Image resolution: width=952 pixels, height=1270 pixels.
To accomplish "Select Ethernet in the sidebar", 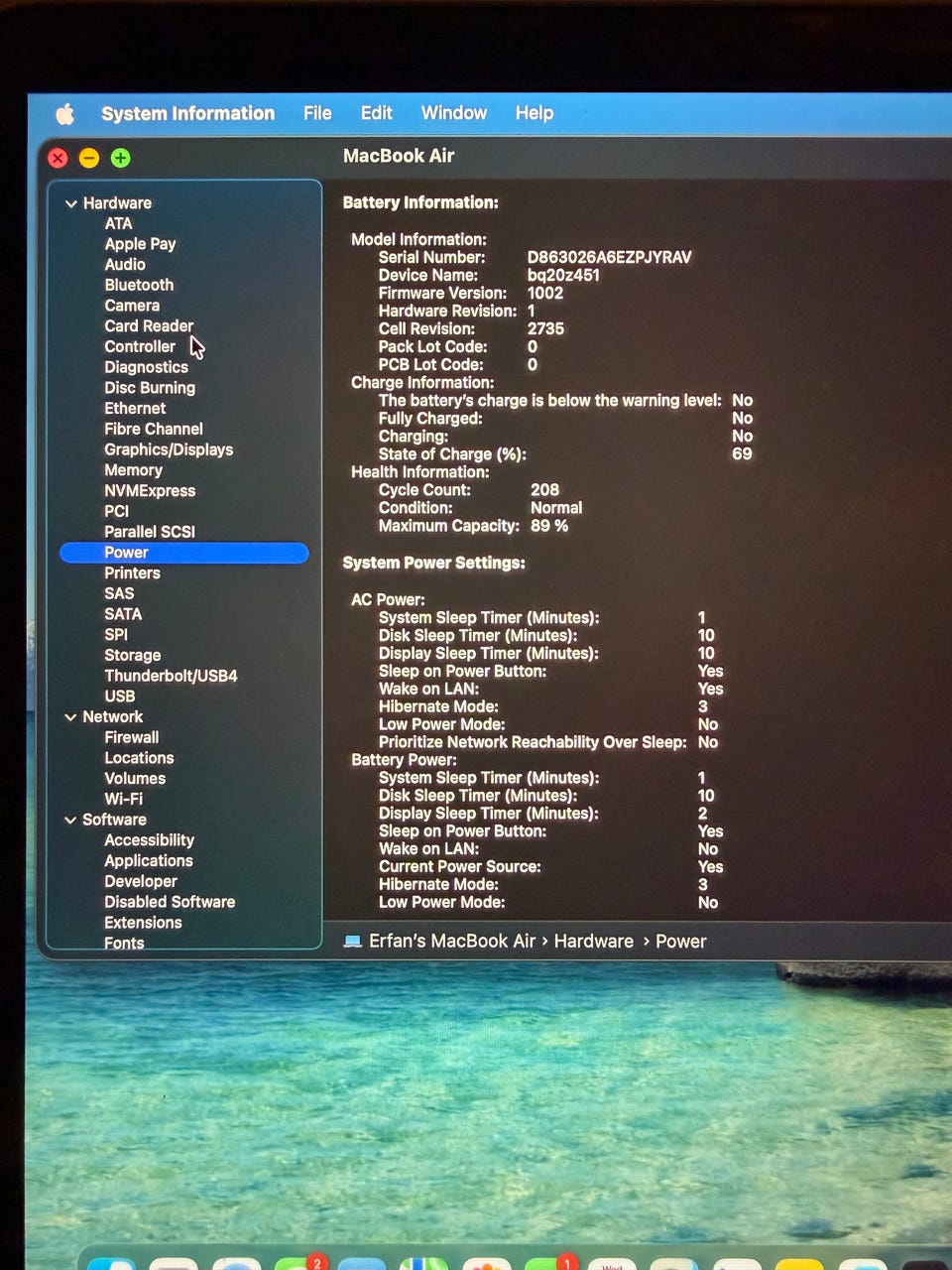I will (x=135, y=409).
